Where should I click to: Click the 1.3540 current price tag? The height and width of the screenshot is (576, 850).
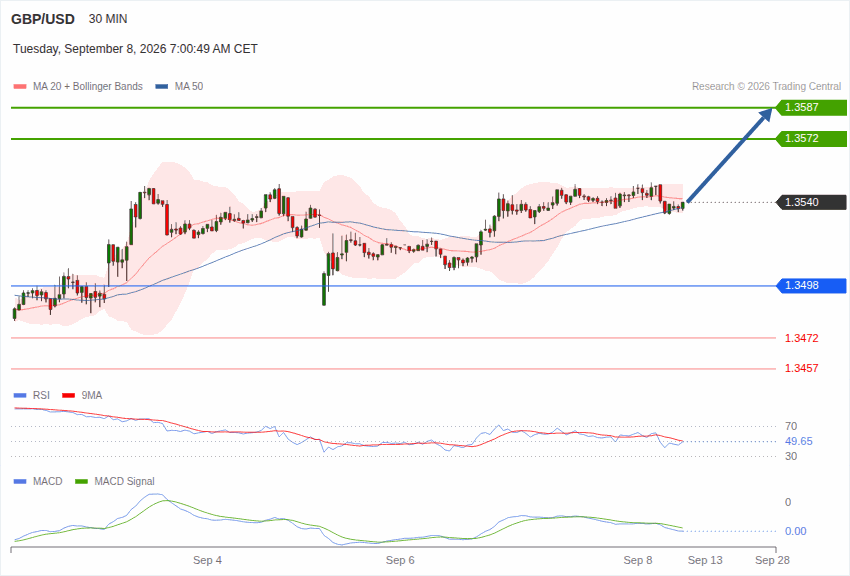click(x=811, y=202)
